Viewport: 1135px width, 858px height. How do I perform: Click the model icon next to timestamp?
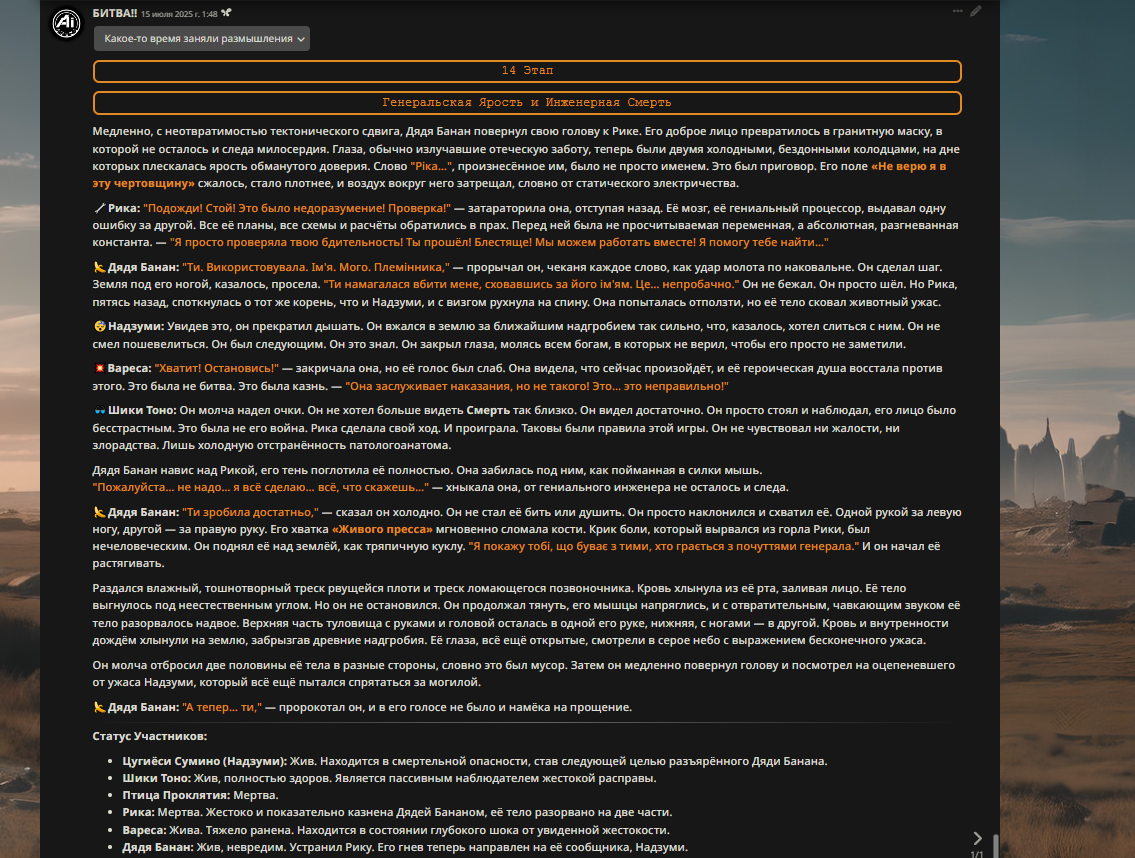227,13
